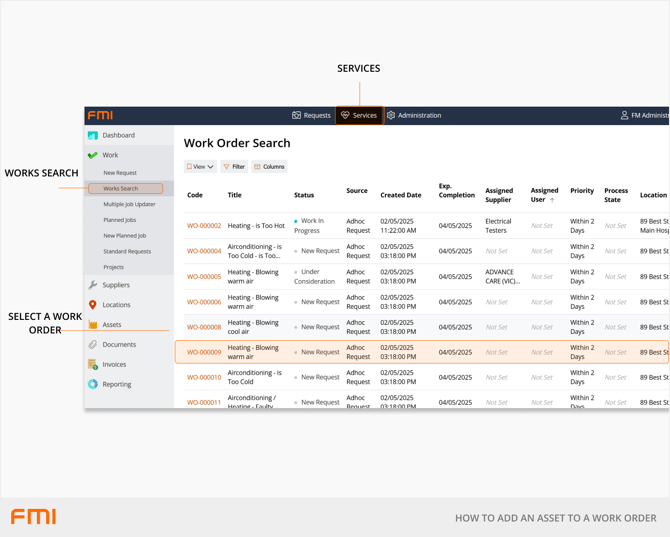Viewport: 670px width, 537px height.
Task: Click 'Work In Progress' status cell
Action: 309,226
